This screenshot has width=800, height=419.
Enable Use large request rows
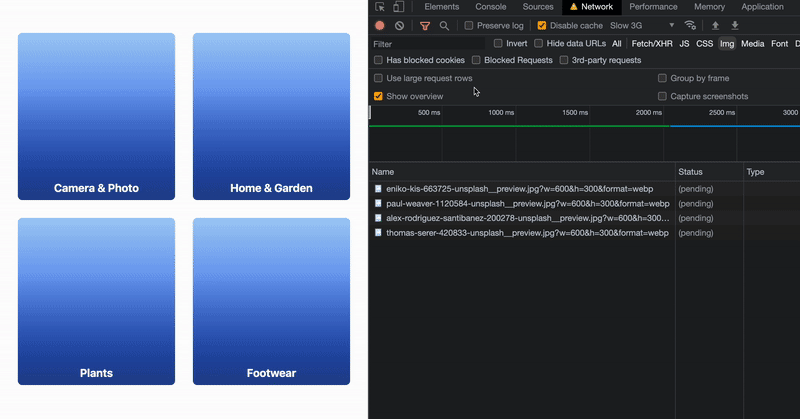coord(378,78)
